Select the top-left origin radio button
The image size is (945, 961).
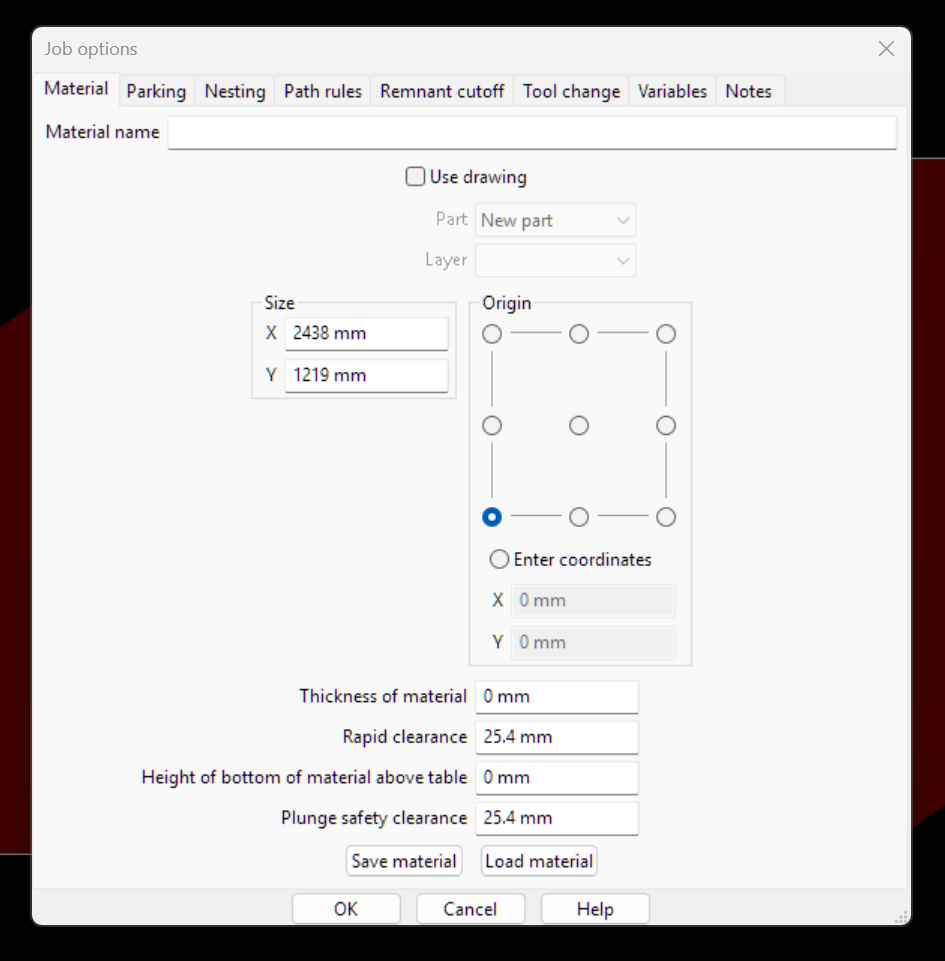pos(492,334)
